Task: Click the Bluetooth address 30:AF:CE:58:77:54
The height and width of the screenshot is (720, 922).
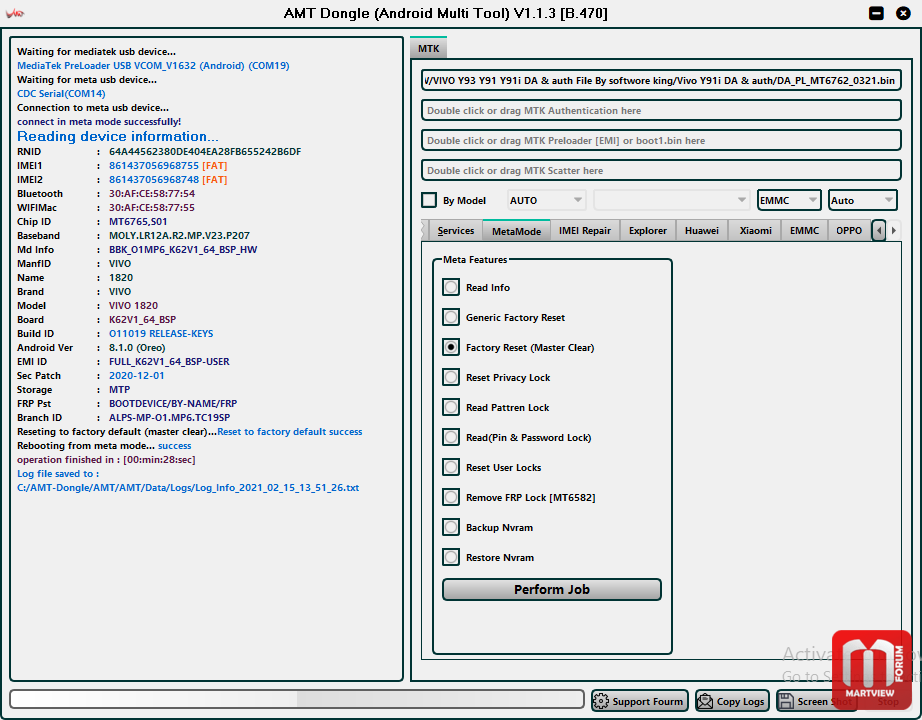Action: 152,194
